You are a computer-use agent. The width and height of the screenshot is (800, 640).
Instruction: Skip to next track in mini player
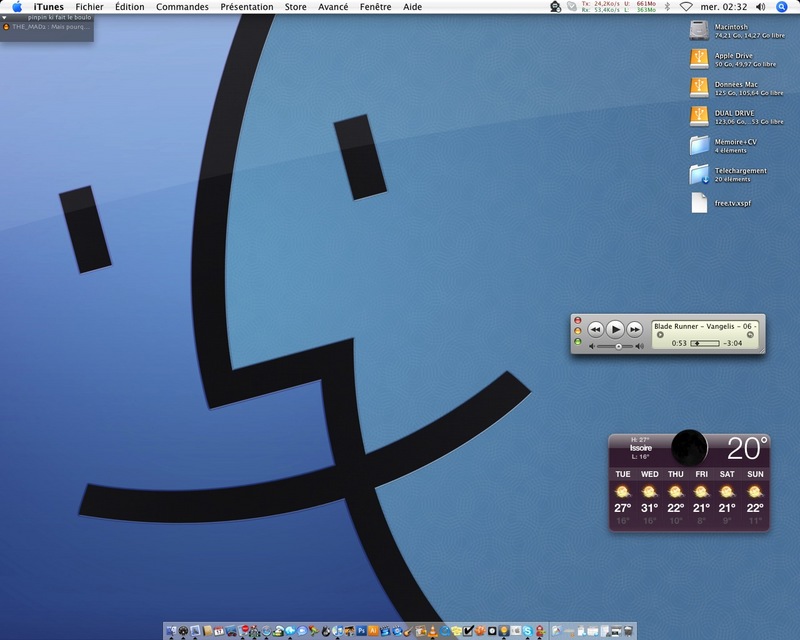(634, 330)
